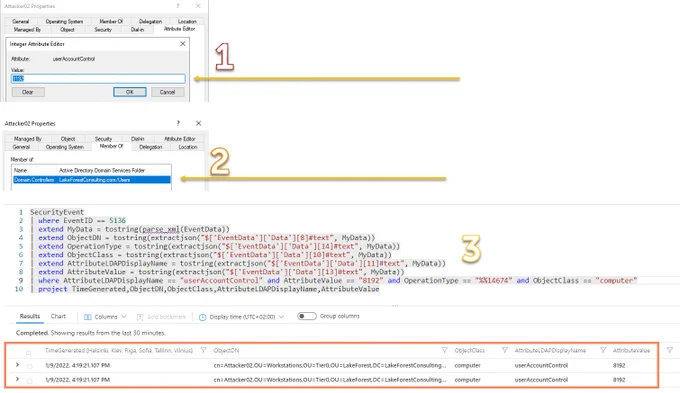Filter the ObjectDN column
The height and width of the screenshot is (393, 680).
click(x=444, y=350)
